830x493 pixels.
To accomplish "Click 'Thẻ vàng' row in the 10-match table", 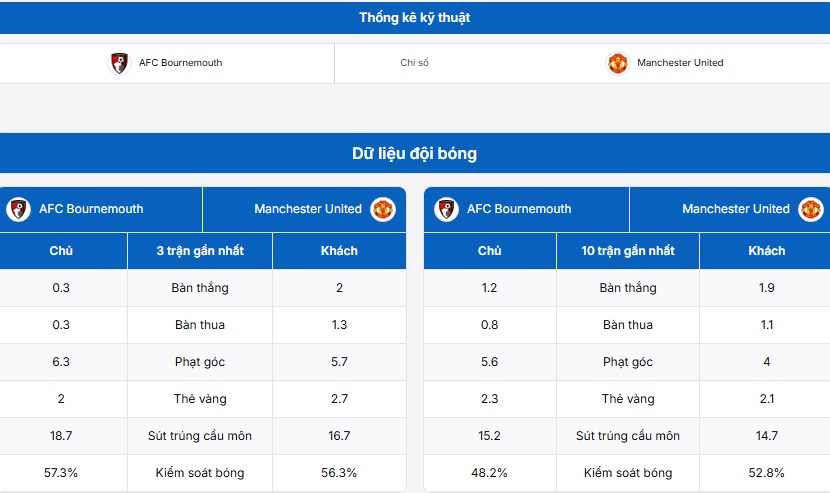I will click(x=628, y=399).
